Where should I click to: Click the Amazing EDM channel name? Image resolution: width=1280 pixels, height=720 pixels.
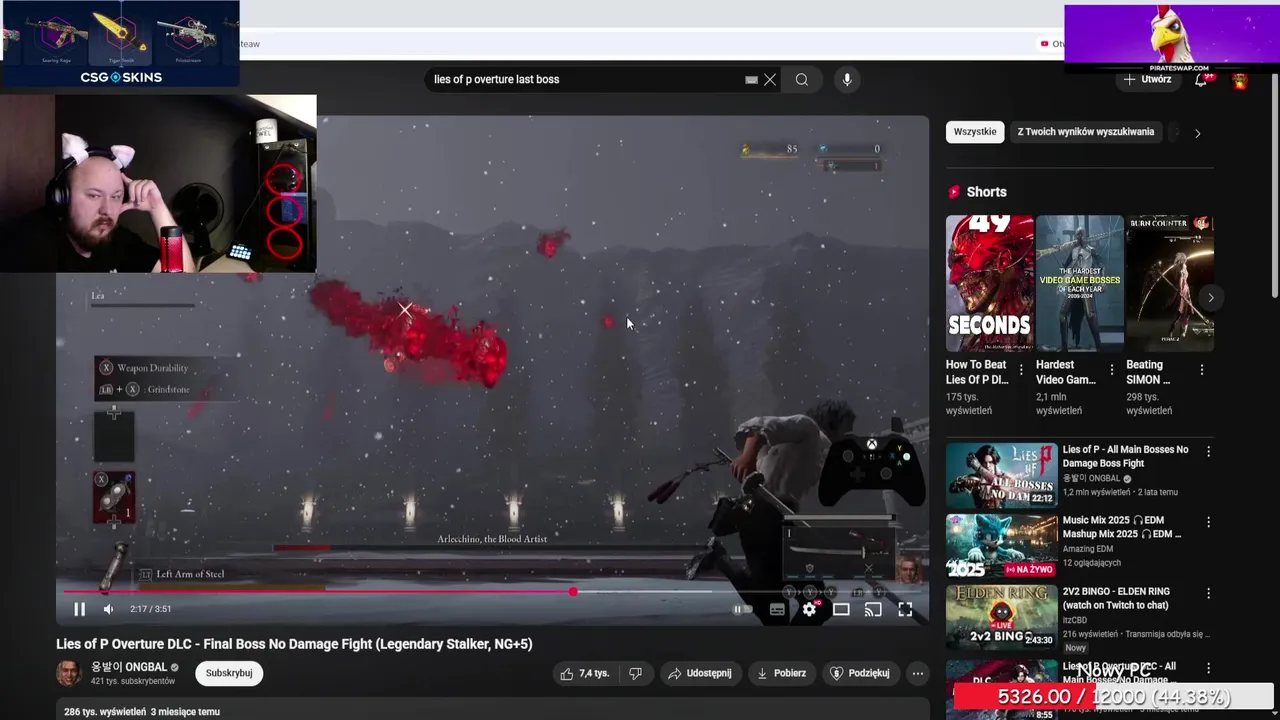tap(1093, 549)
